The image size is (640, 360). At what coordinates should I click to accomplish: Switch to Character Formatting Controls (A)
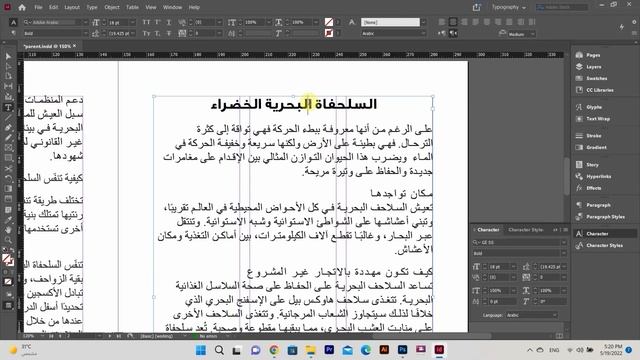(13, 22)
